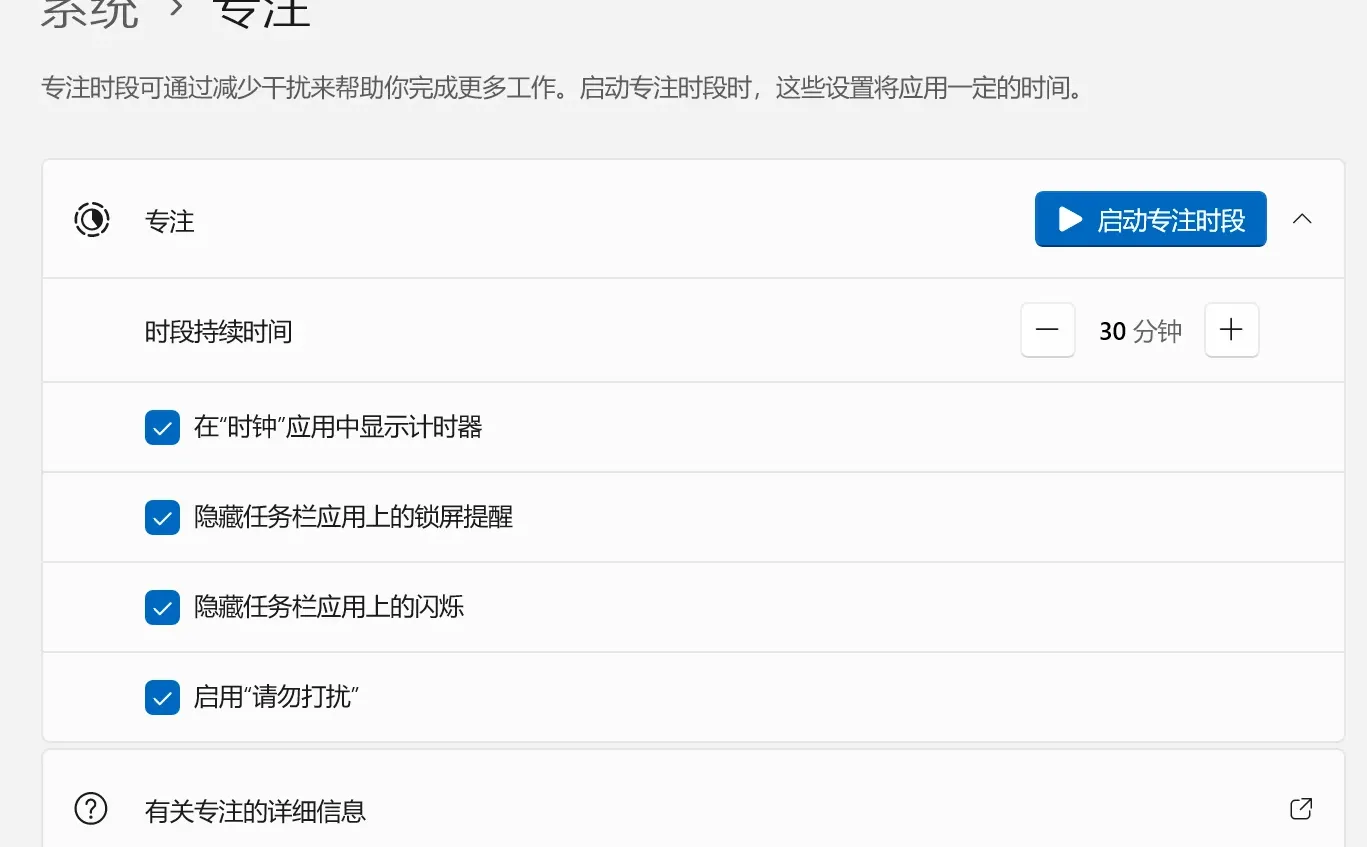This screenshot has width=1367, height=847.
Task: Open the 有关专注的详细信息 link
Action: coord(256,811)
